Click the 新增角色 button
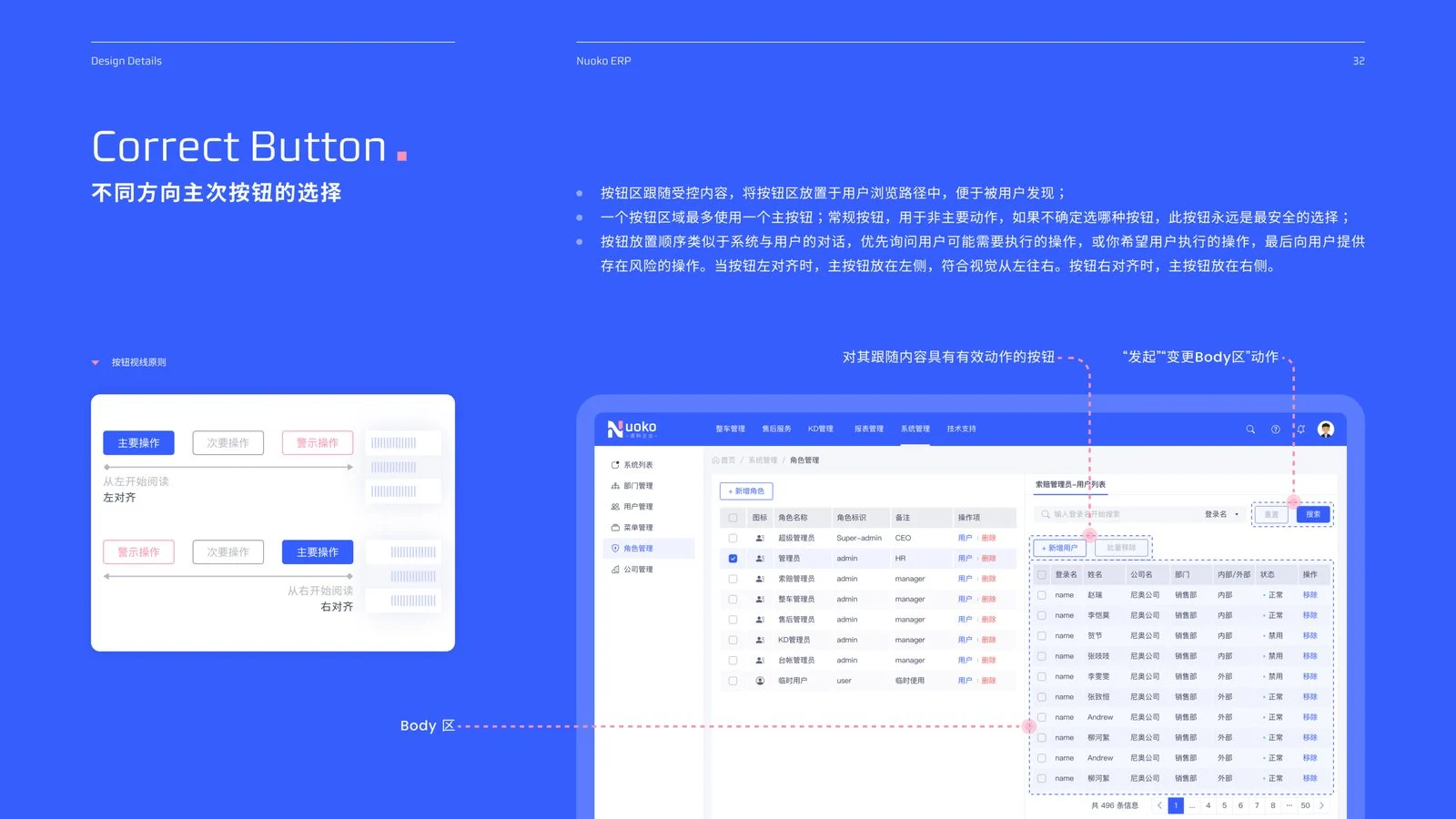1456x819 pixels. (x=746, y=491)
